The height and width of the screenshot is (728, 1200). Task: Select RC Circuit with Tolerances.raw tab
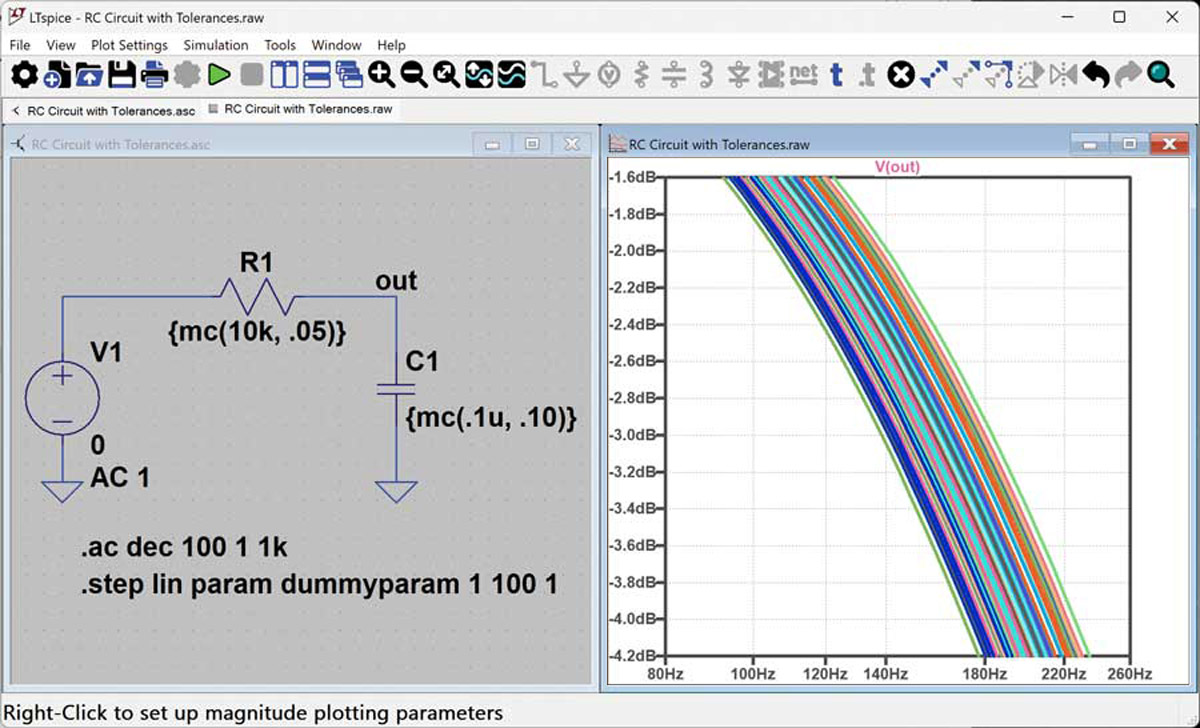(x=307, y=109)
